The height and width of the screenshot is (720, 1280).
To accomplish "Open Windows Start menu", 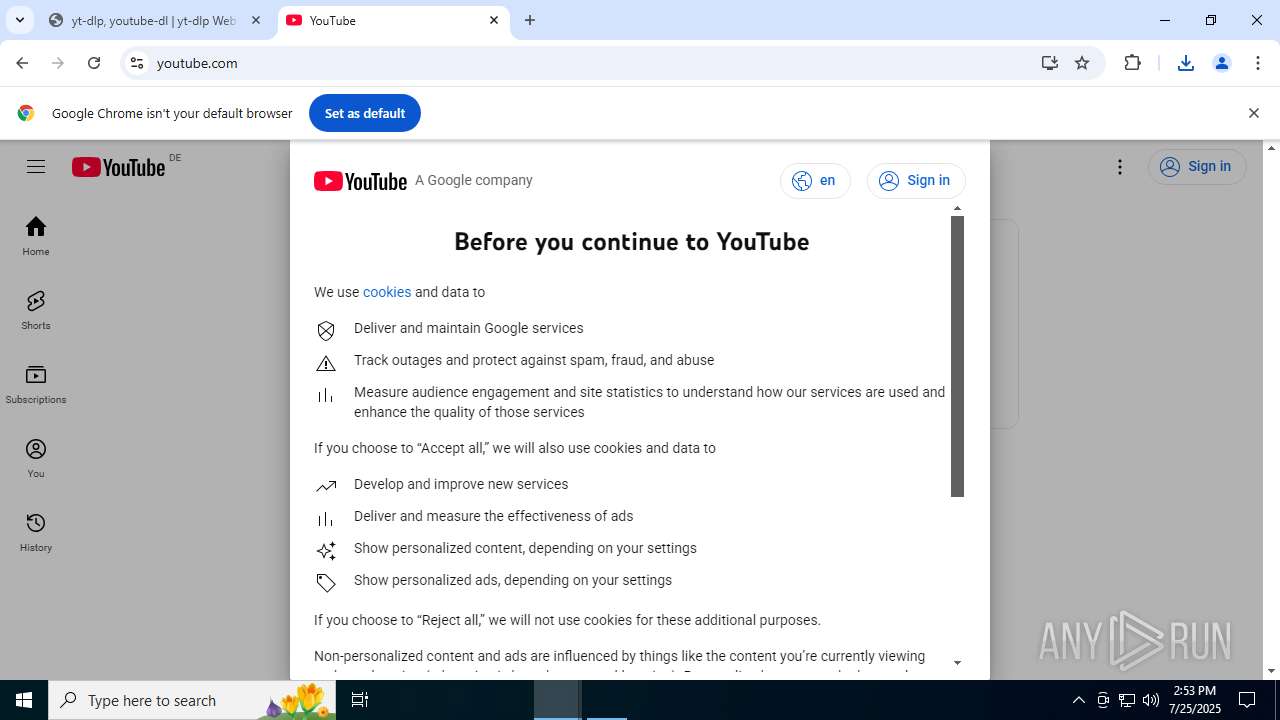I will pyautogui.click(x=24, y=700).
